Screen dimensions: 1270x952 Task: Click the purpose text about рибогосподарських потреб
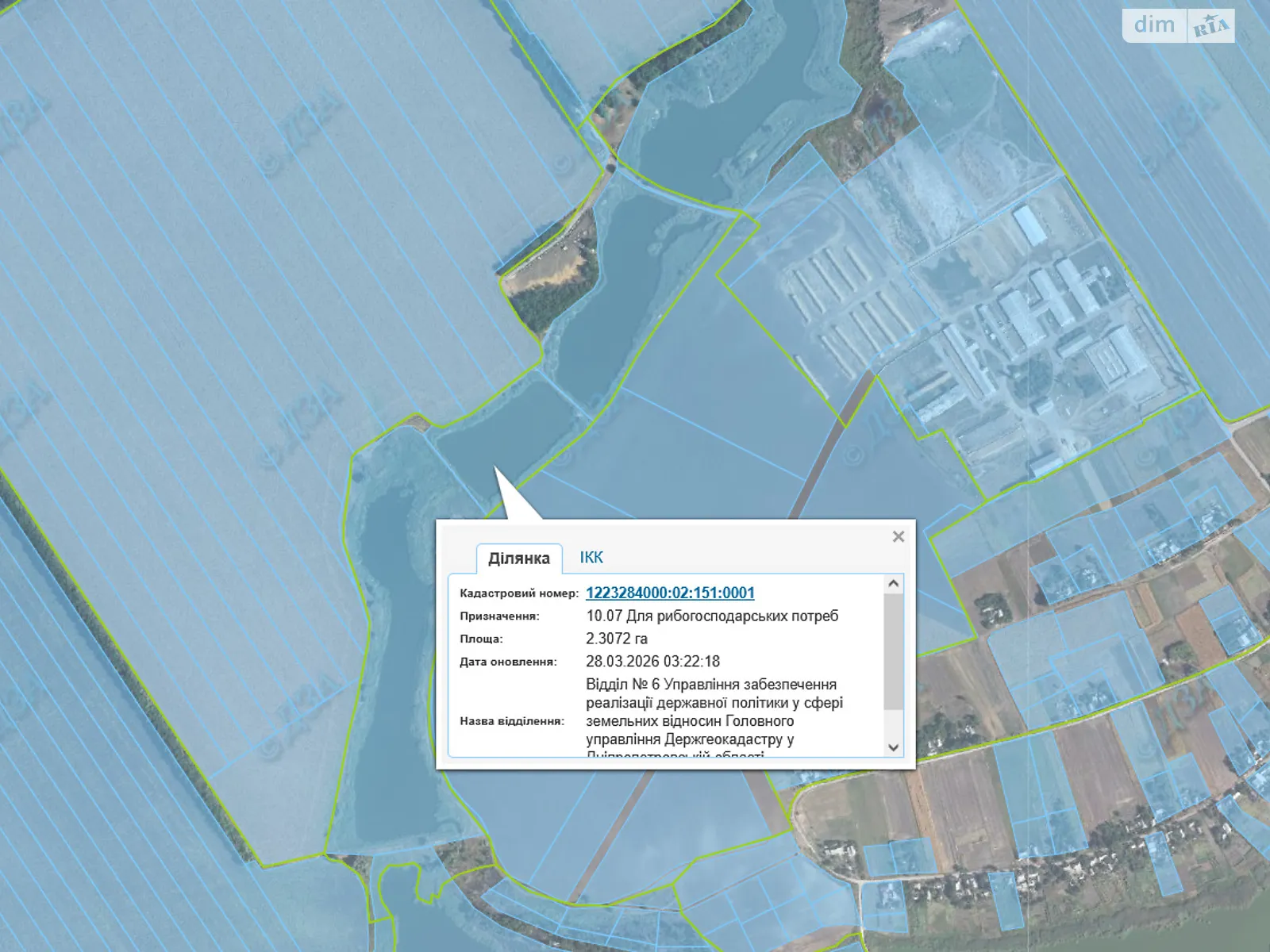coord(712,616)
